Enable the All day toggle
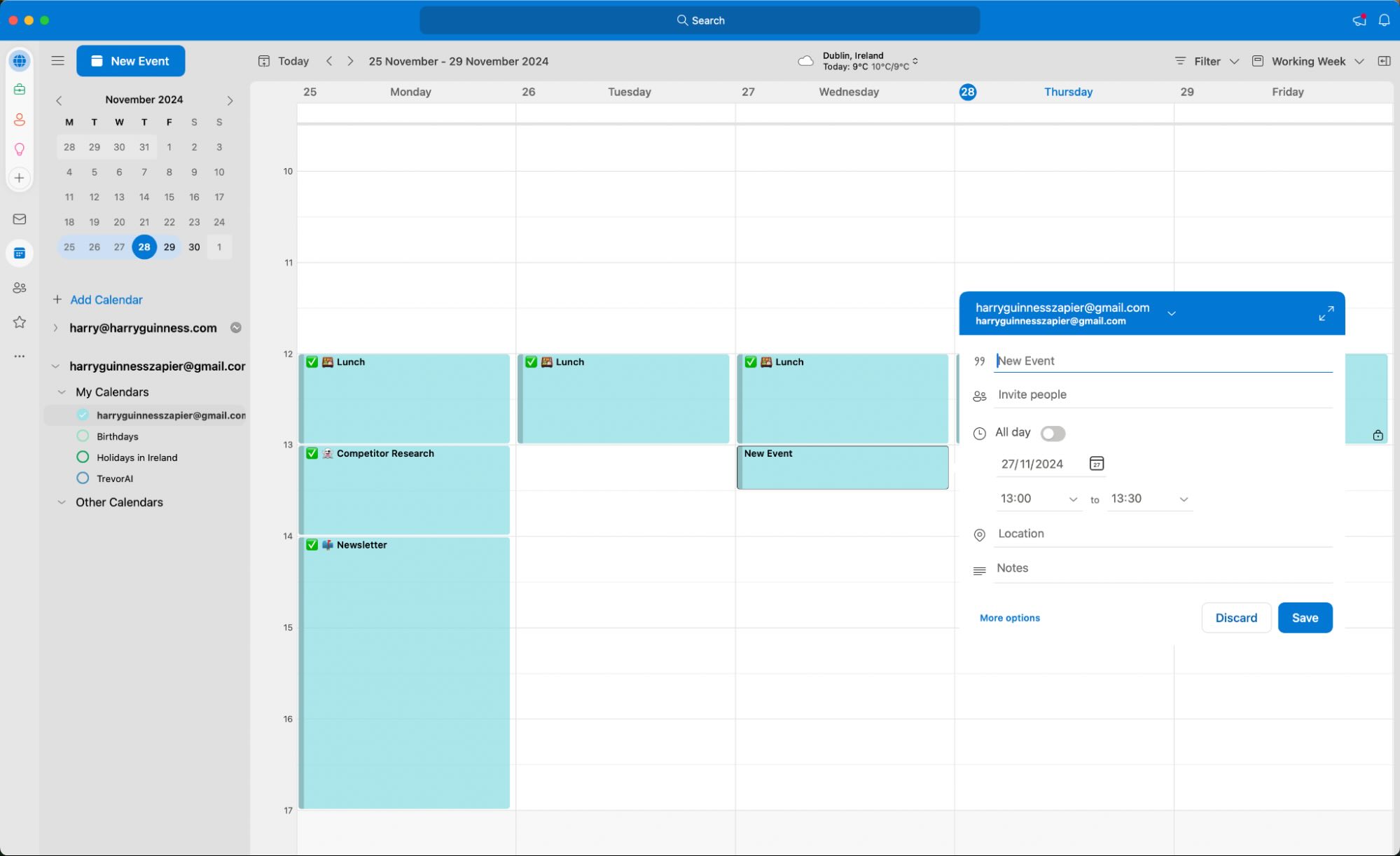The image size is (1400, 856). click(x=1053, y=433)
